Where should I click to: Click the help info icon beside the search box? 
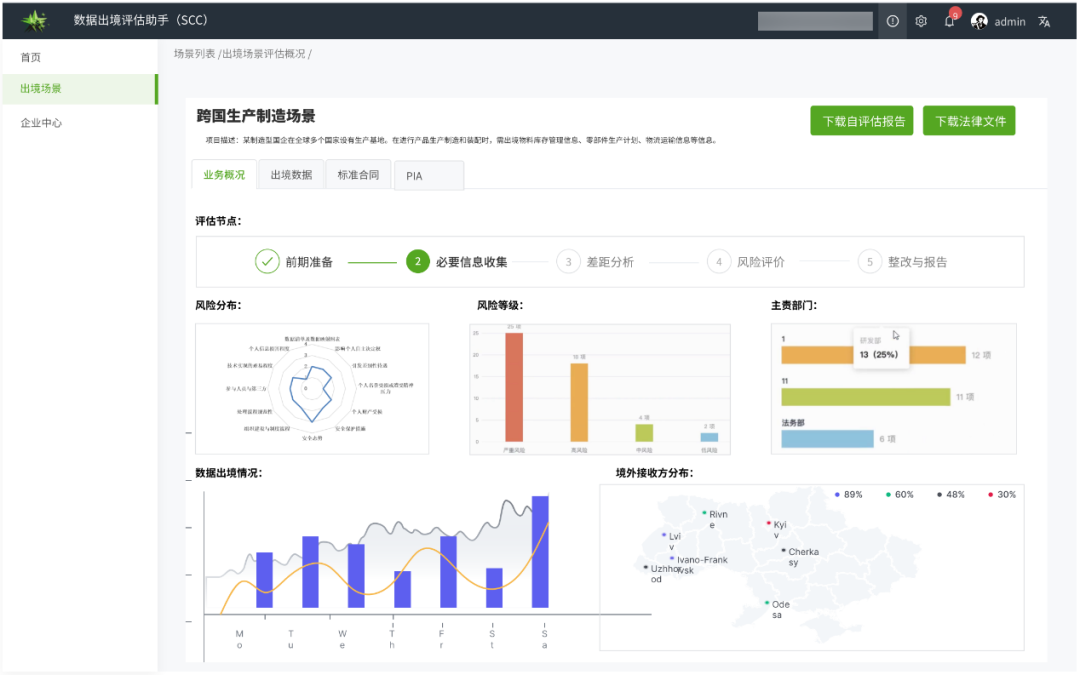pyautogui.click(x=891, y=21)
